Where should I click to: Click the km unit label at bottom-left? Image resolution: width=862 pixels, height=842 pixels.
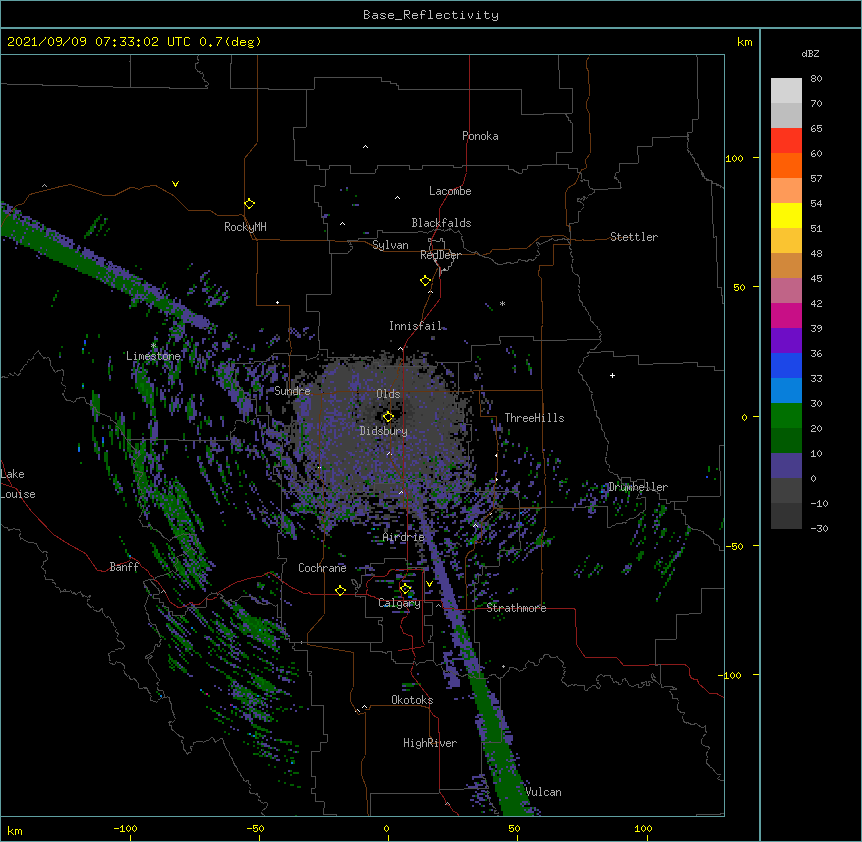(x=15, y=831)
